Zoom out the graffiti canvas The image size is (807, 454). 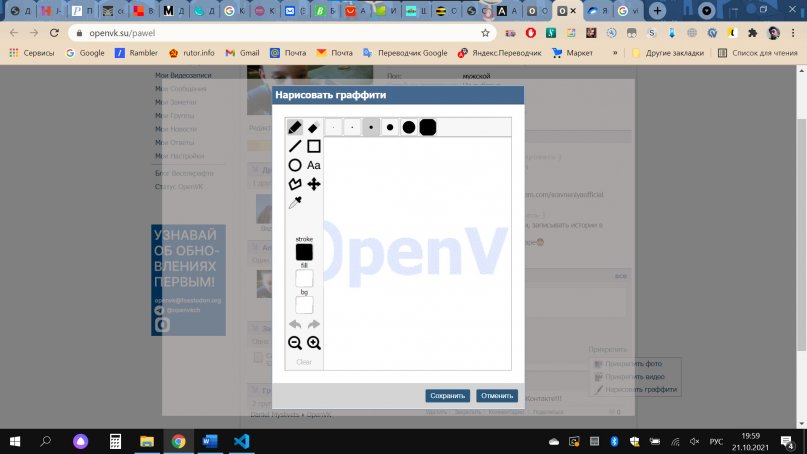295,343
